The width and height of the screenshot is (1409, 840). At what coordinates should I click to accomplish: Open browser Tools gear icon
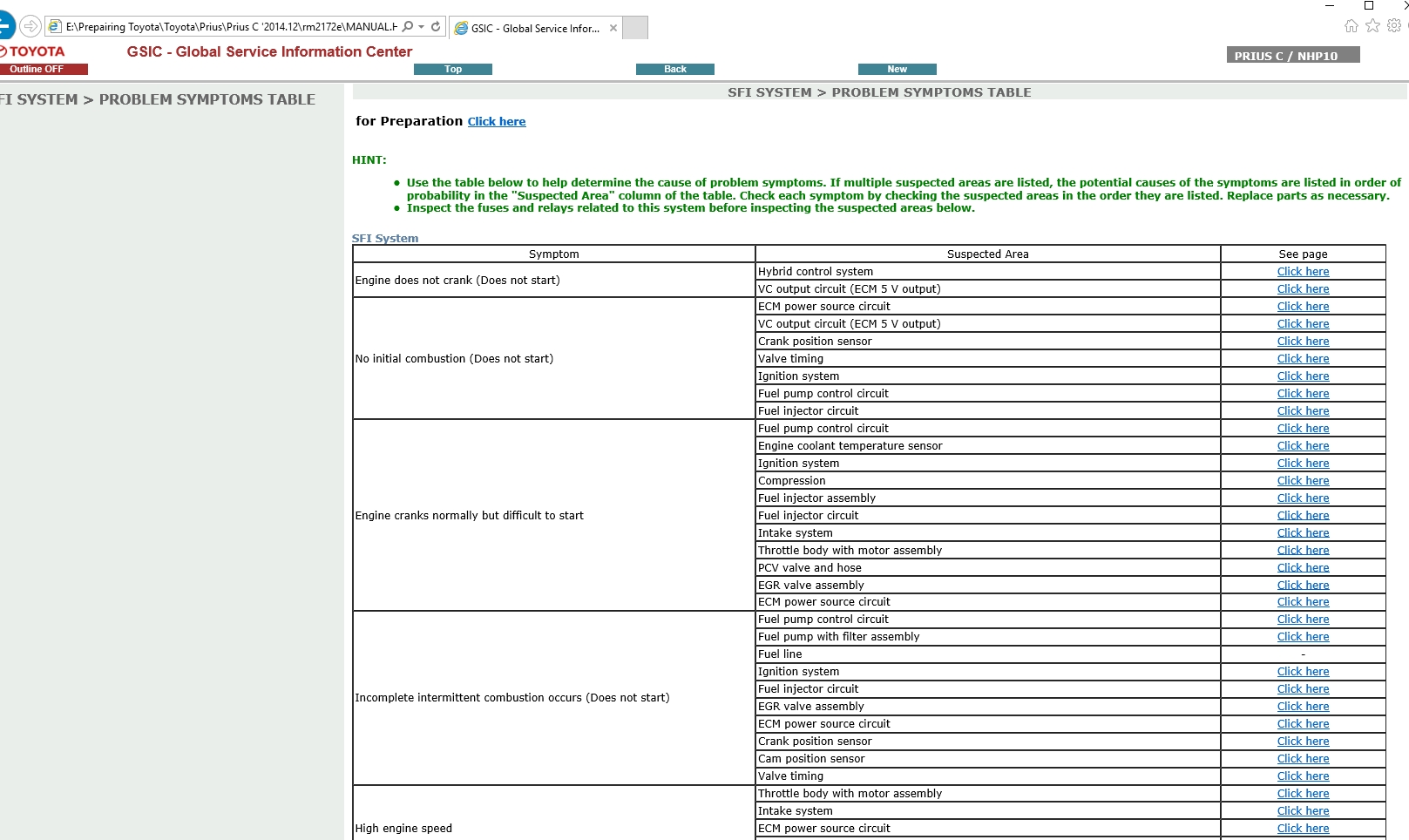pos(1394,25)
